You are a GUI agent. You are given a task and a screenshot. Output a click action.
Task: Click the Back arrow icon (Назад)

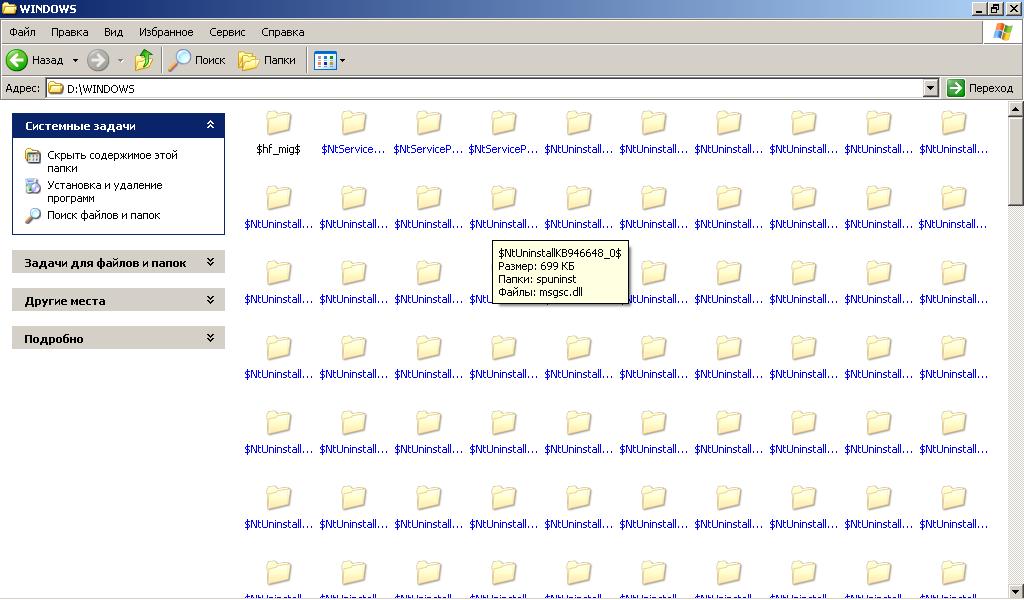(17, 60)
